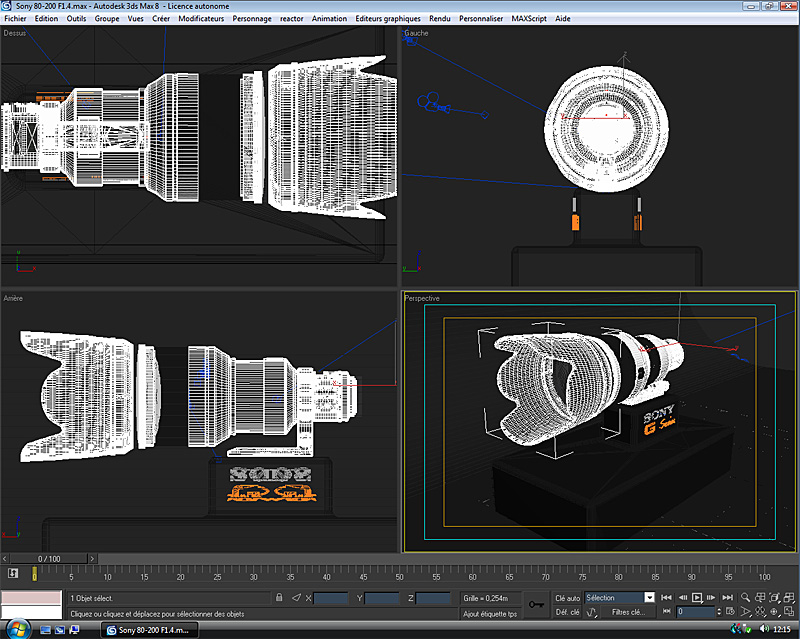Image resolution: width=800 pixels, height=639 pixels.
Task: Click the X coordinate field
Action: pos(331,598)
